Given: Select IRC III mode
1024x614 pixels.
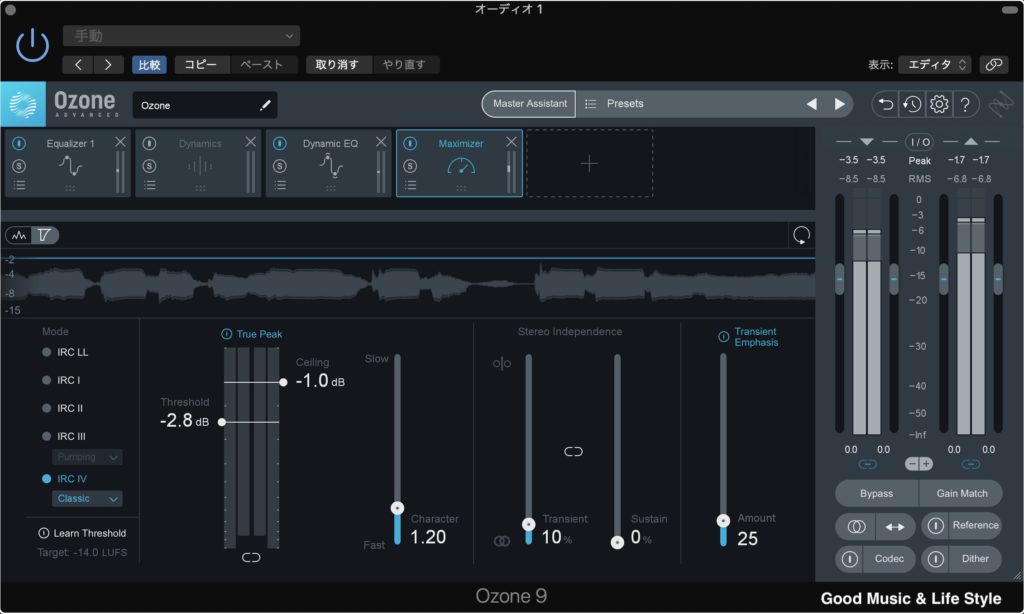Looking at the screenshot, I should [64, 436].
